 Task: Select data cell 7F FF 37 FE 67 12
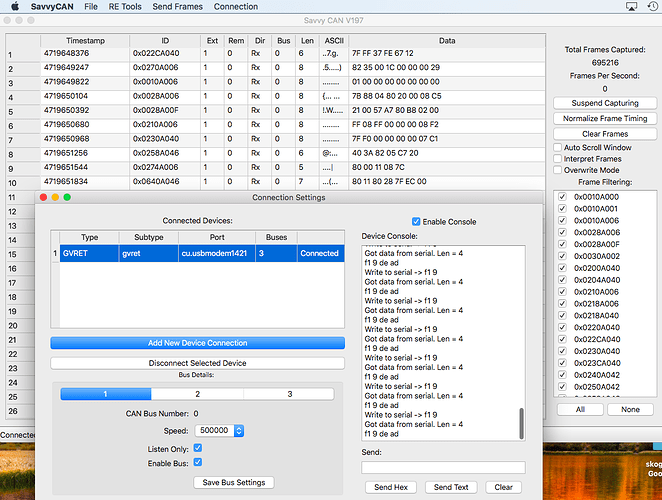[x=447, y=53]
